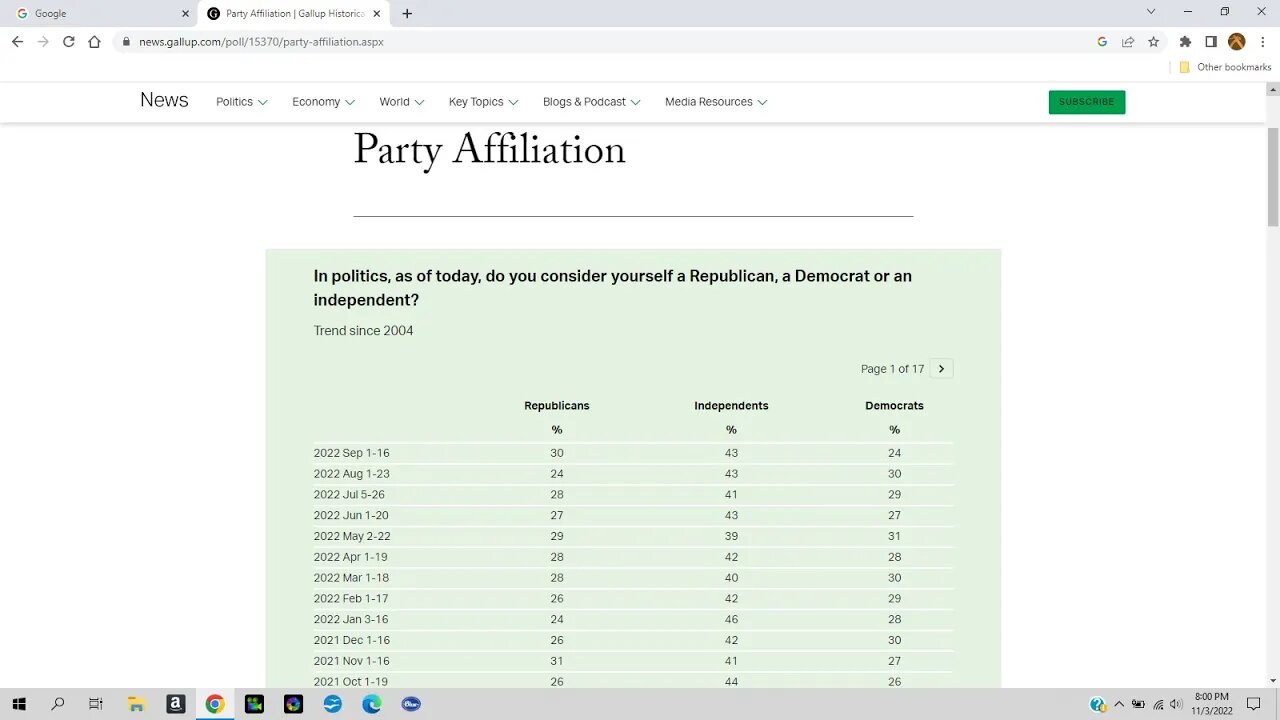Click the 2022 Sep 1-16 row label
The image size is (1280, 720).
pyautogui.click(x=351, y=453)
